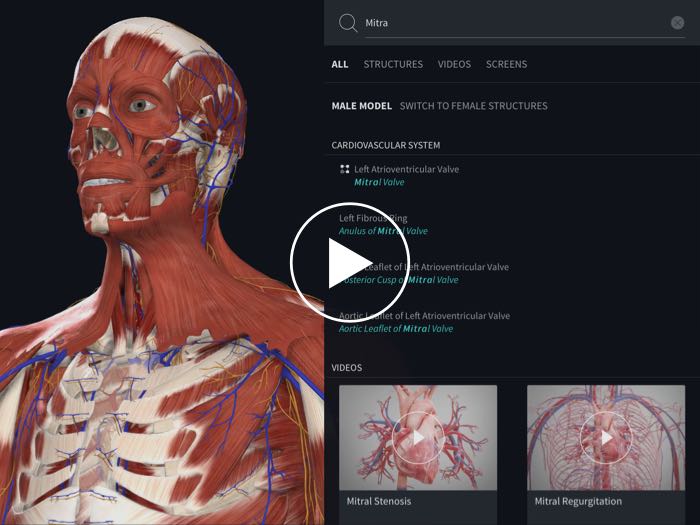Viewport: 700px width, 525px height.
Task: Play the Mitral Regurgitation video thumbnail
Action: (x=605, y=437)
